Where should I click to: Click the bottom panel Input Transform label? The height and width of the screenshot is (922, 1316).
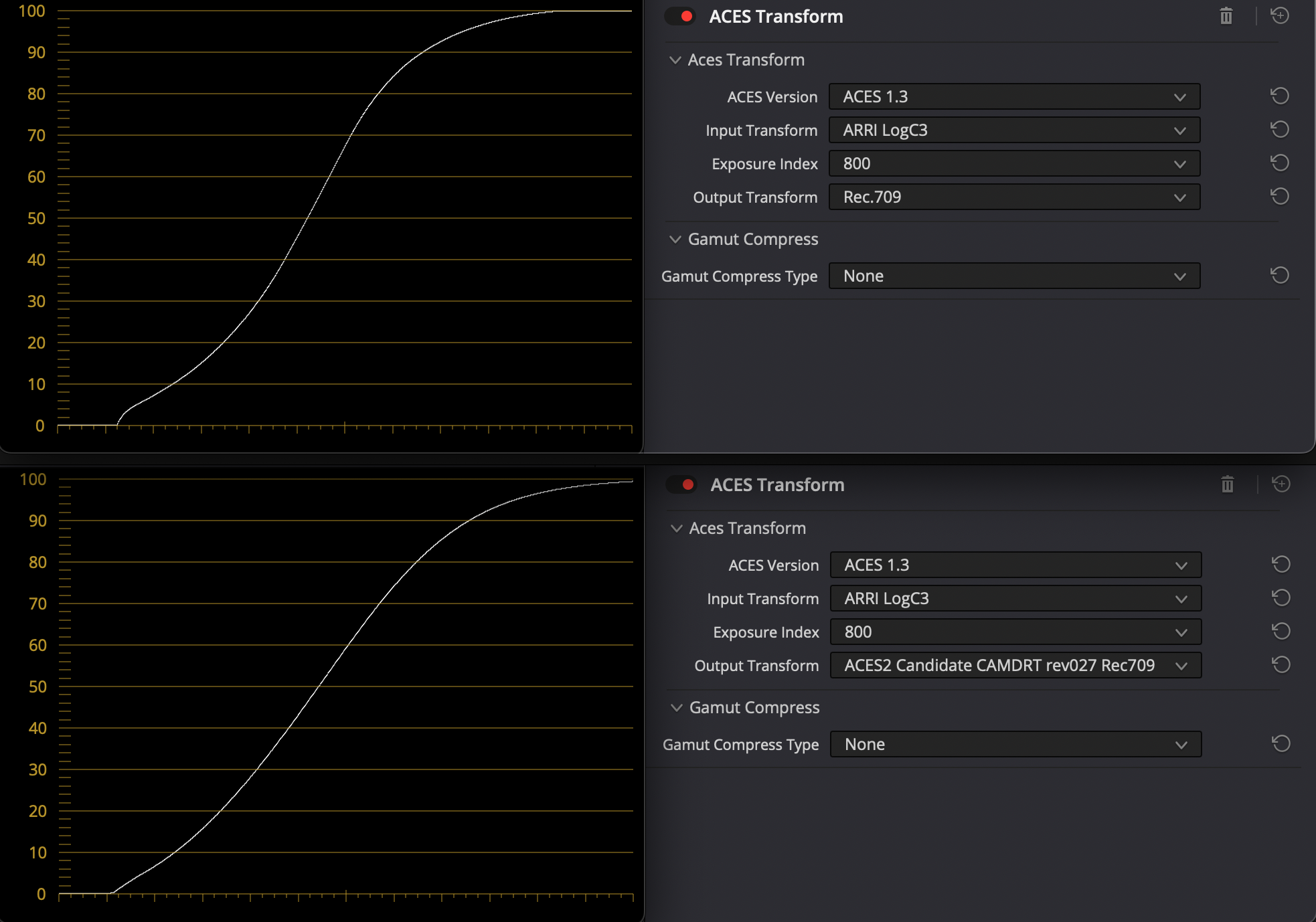[x=762, y=599]
